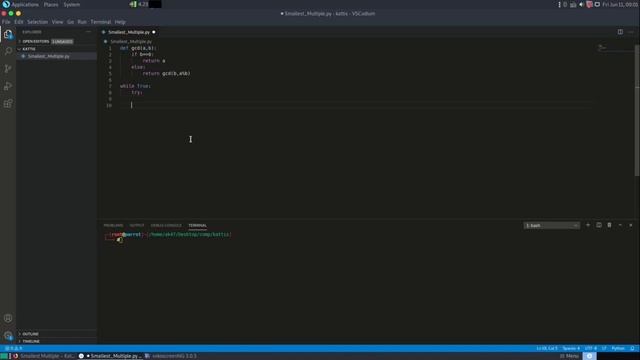Open the System menu in top panel

pos(71,4)
